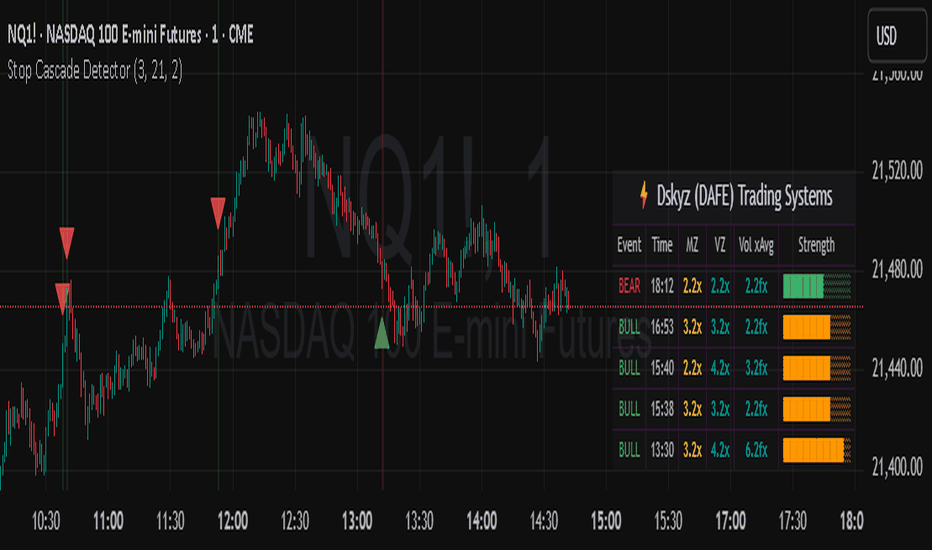The width and height of the screenshot is (932, 550).
Task: Click the 4.2x VZ value in the 15:40 row
Action: coord(720,369)
